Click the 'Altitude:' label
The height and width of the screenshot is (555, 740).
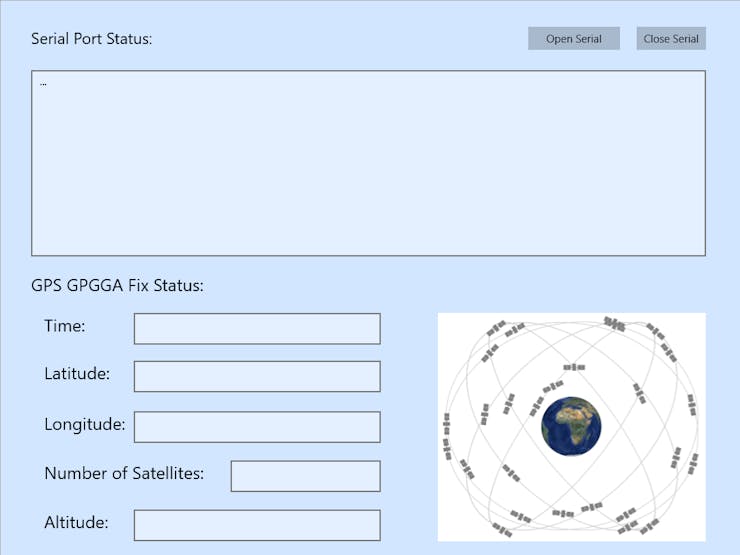pyautogui.click(x=76, y=522)
